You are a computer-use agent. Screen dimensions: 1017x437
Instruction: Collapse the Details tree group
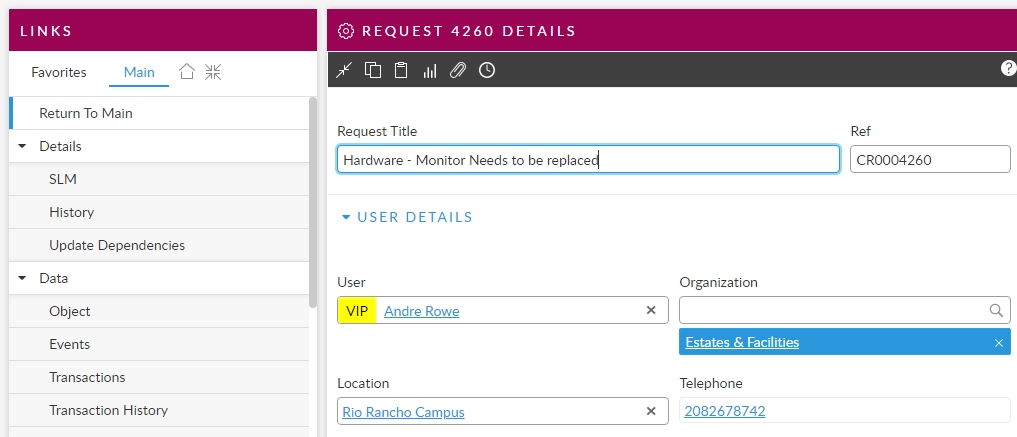pos(23,146)
